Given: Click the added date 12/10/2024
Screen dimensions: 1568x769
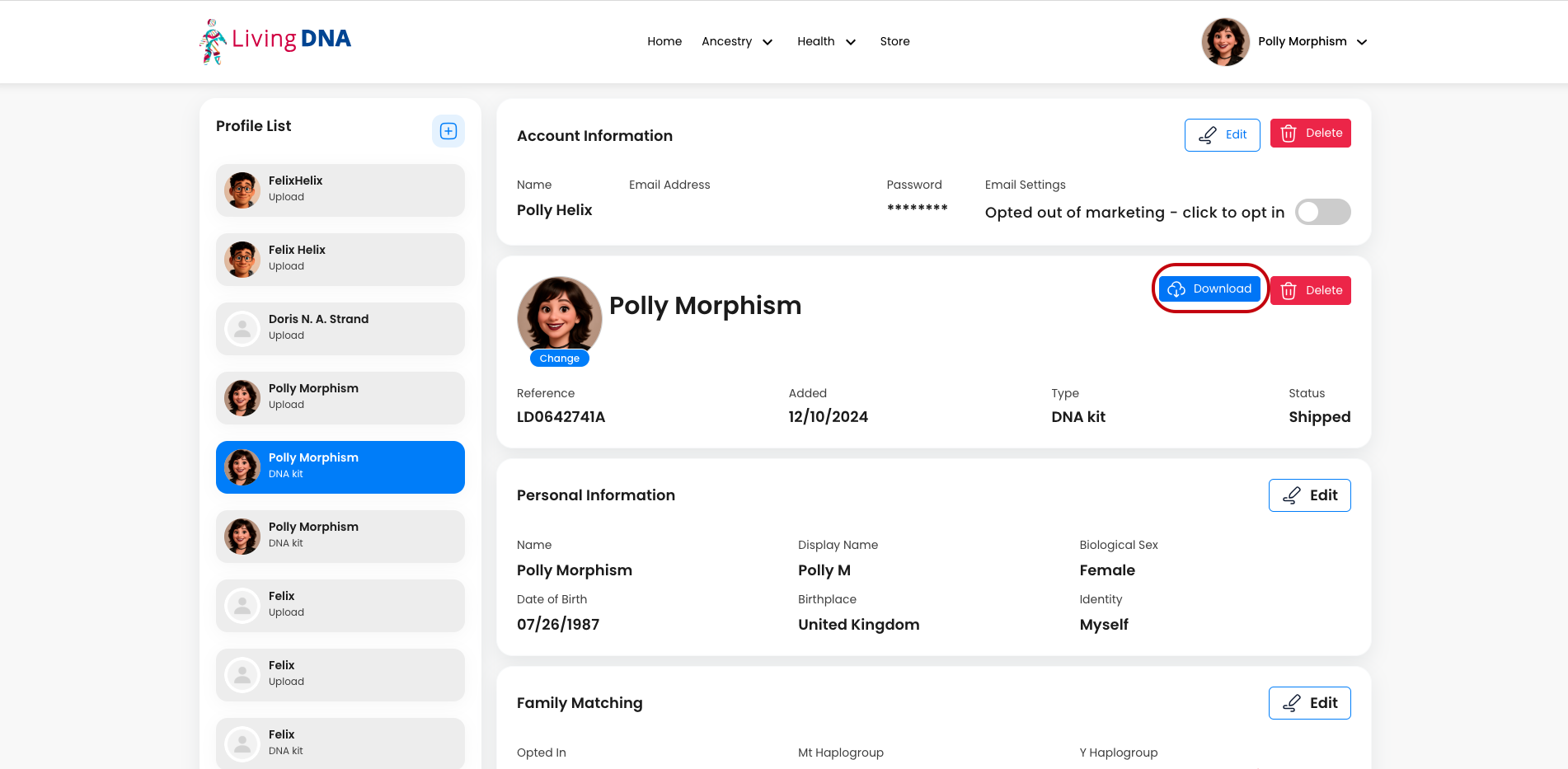Looking at the screenshot, I should (x=828, y=417).
